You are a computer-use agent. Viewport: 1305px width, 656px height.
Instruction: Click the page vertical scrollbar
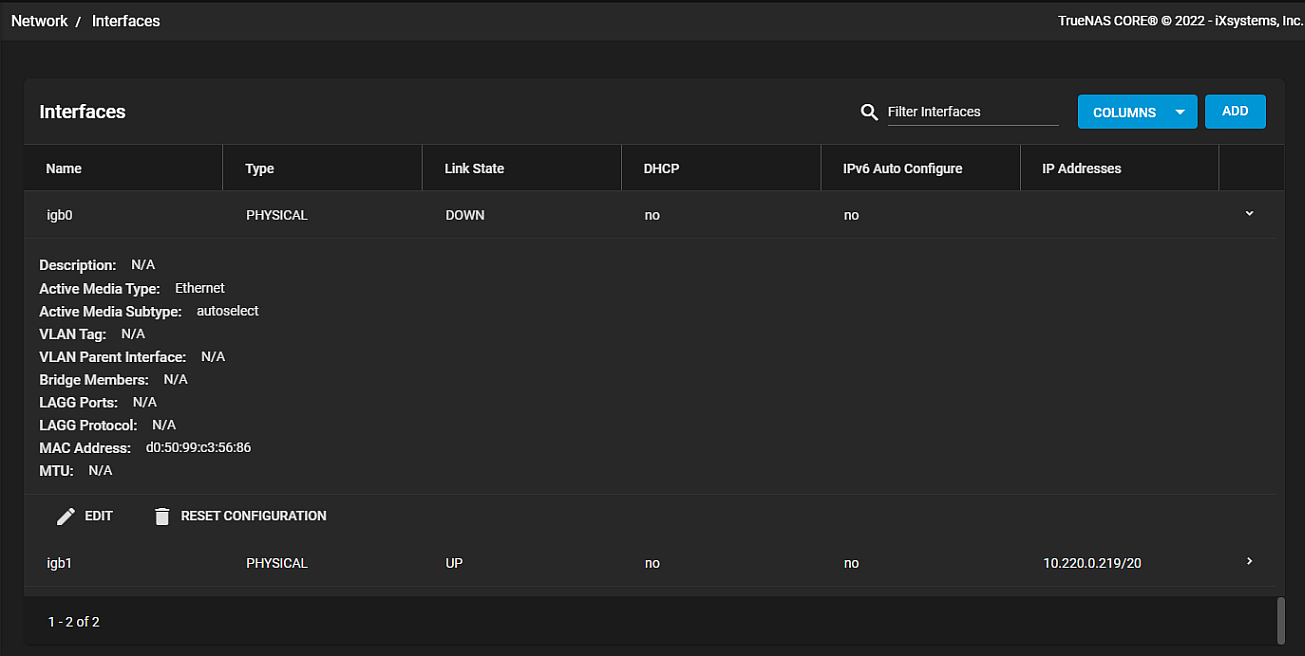(1280, 621)
